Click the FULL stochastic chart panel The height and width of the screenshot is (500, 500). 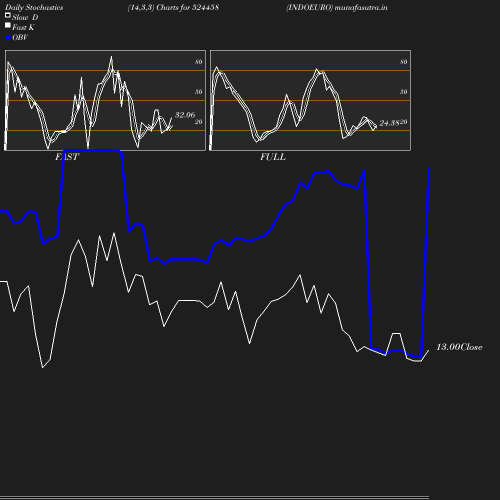(310, 100)
